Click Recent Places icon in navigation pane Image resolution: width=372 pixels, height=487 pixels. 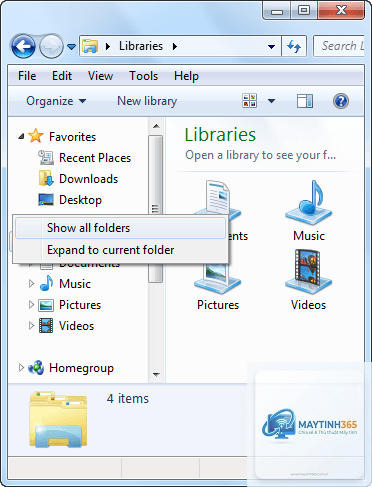coord(46,157)
